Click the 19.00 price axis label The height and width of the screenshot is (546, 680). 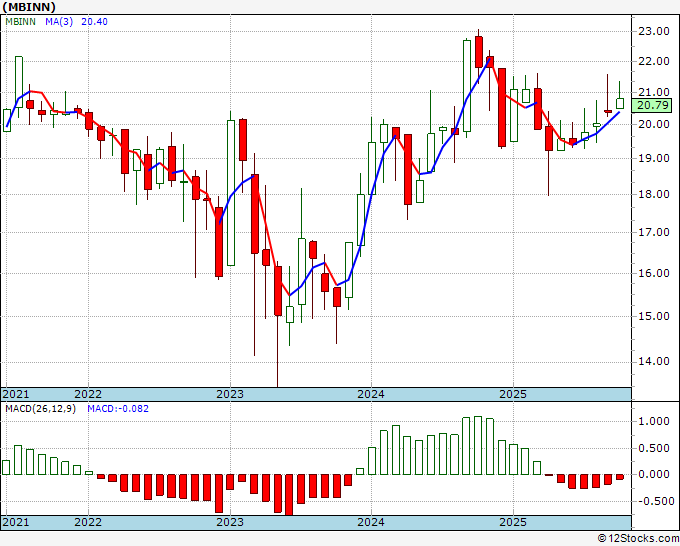coord(654,159)
